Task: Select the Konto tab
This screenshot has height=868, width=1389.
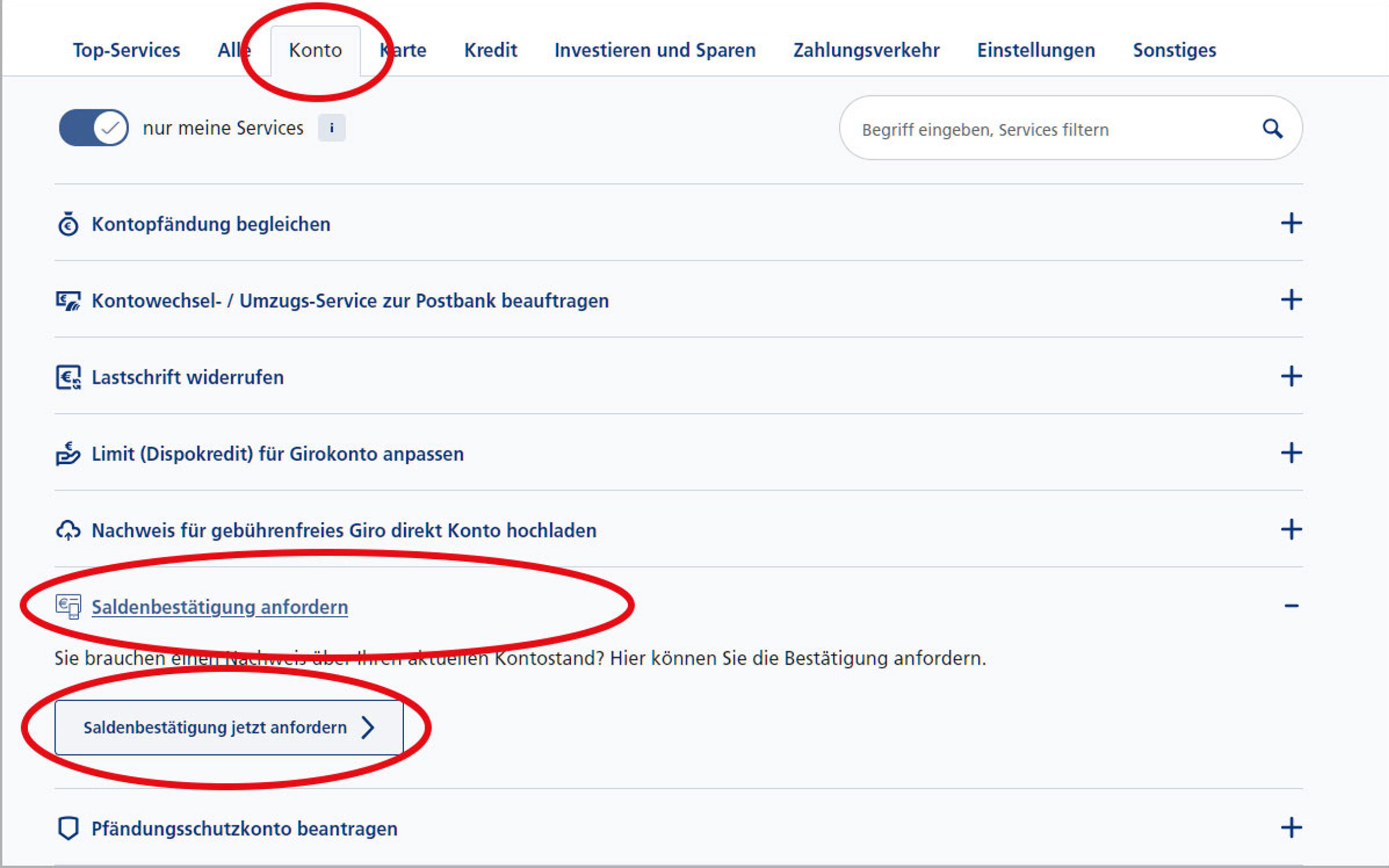Action: pos(316,50)
